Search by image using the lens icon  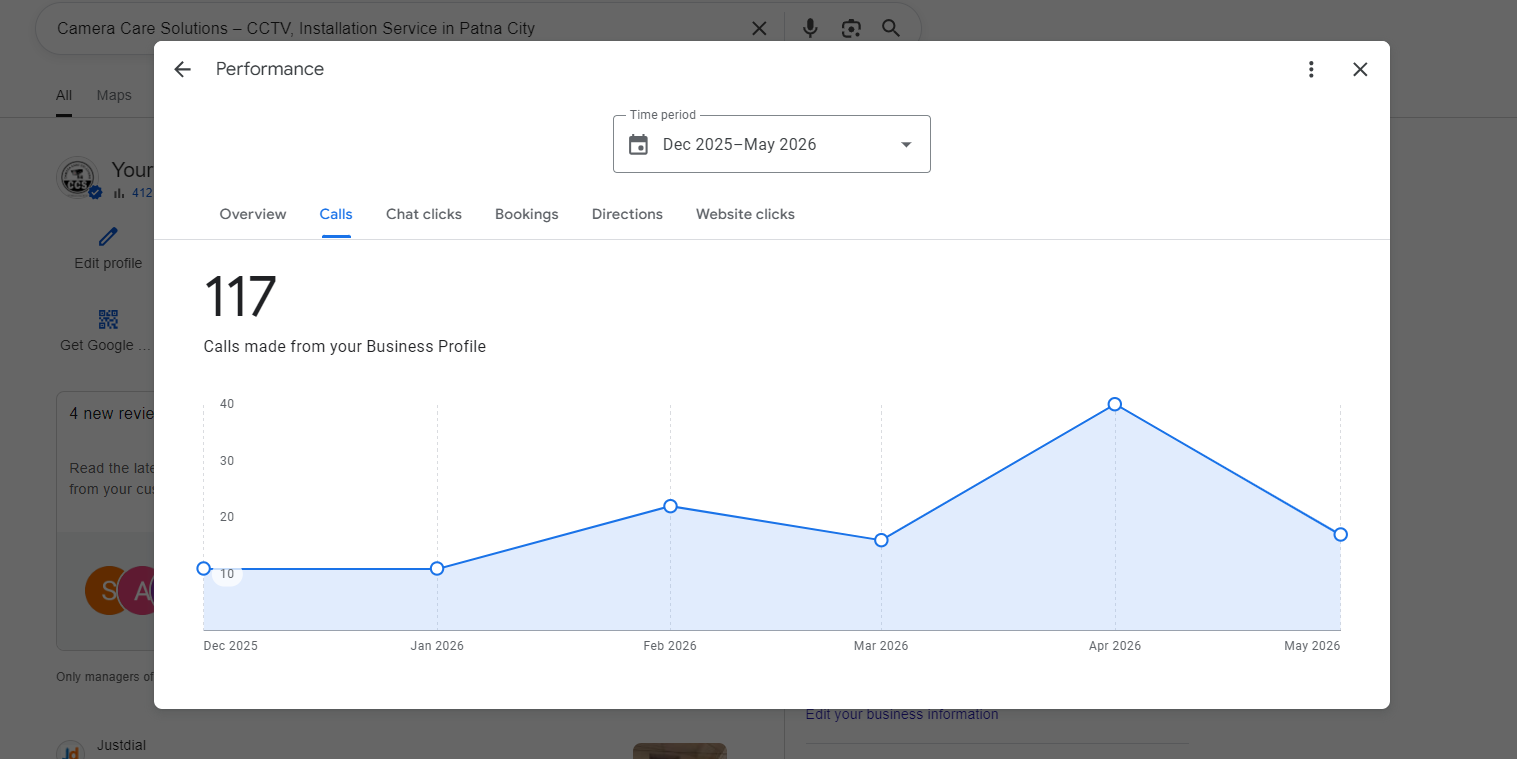(851, 28)
